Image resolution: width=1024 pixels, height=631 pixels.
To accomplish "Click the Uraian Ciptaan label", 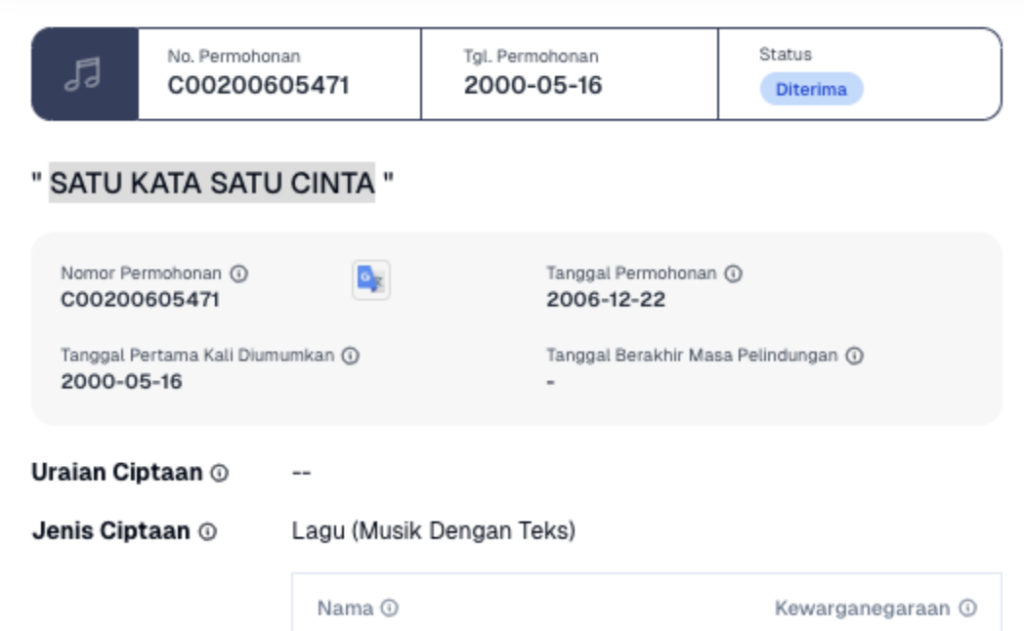I will [x=117, y=472].
